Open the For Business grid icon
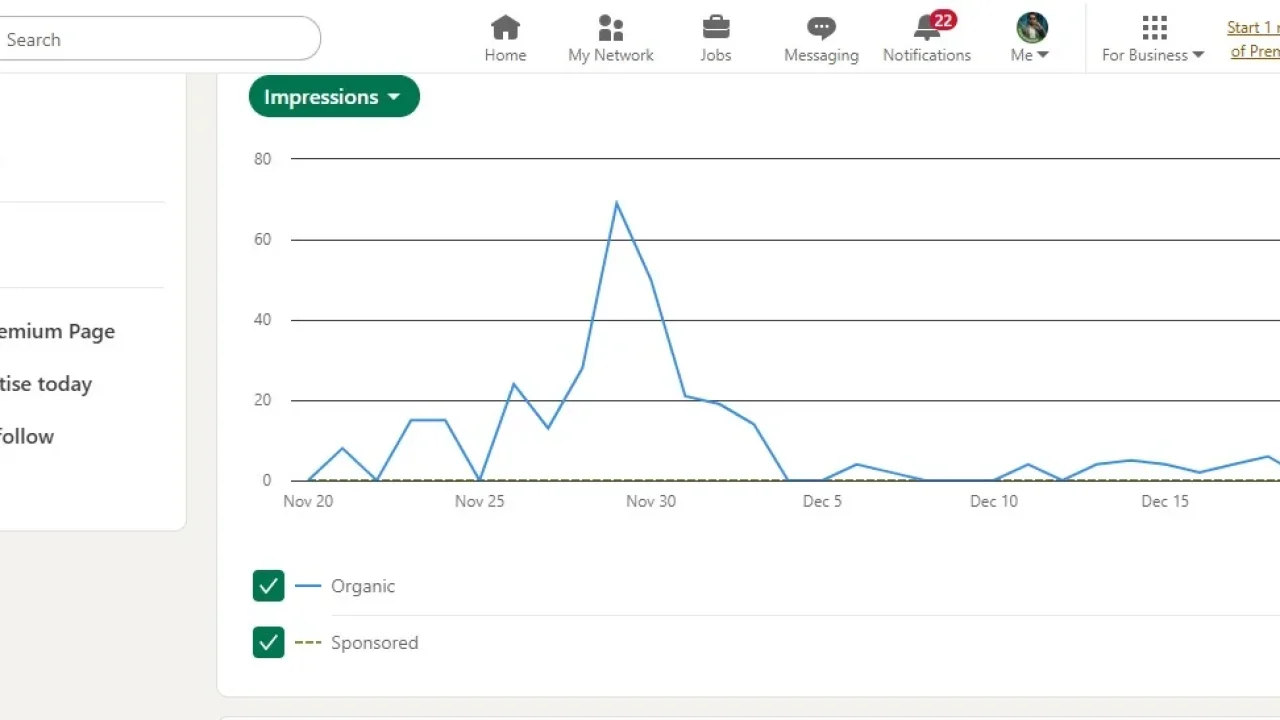1280x720 pixels. pyautogui.click(x=1153, y=27)
